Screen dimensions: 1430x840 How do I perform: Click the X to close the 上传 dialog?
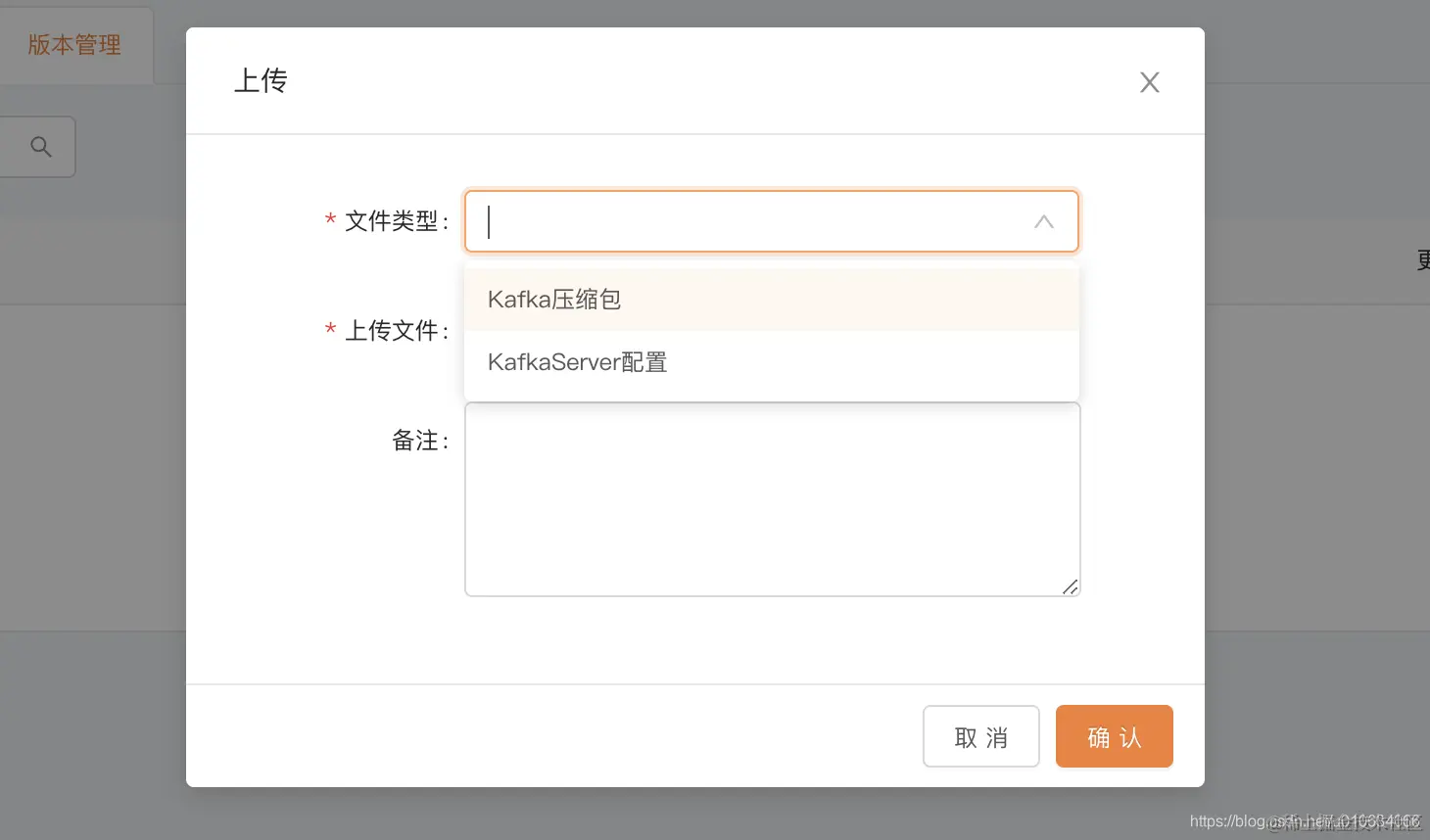pos(1149,82)
